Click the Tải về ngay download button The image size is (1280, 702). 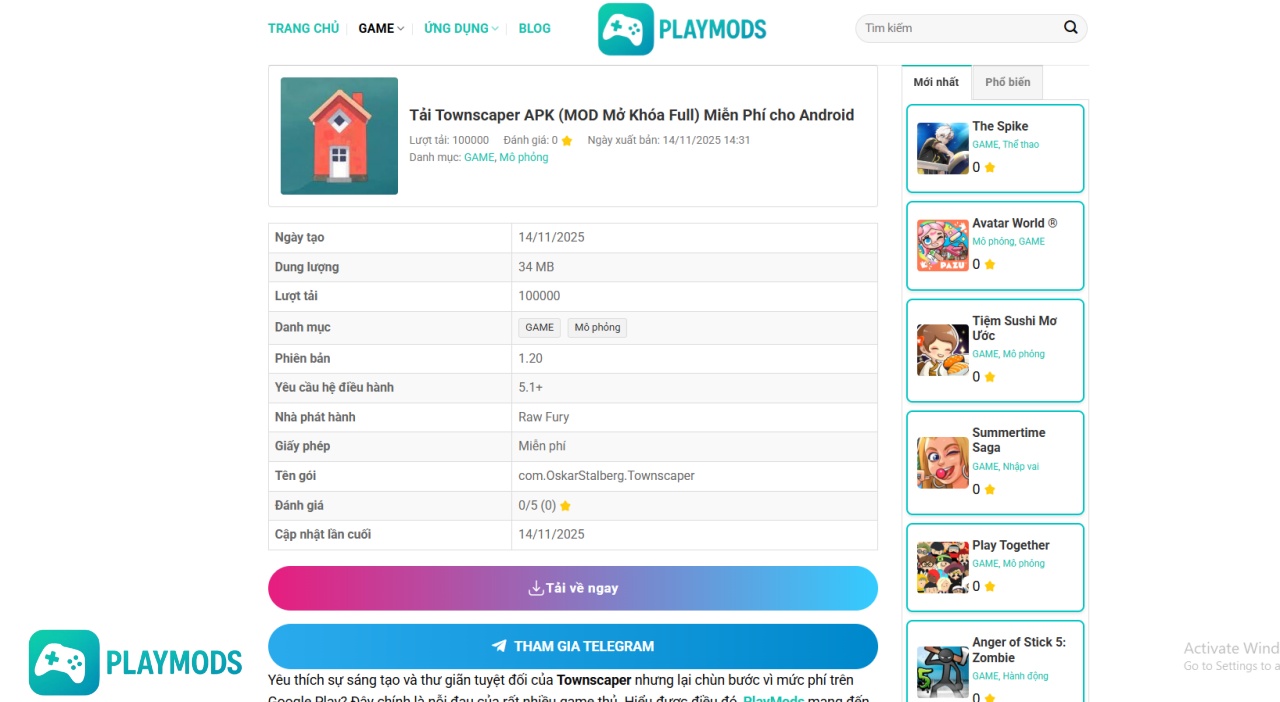[x=573, y=588]
